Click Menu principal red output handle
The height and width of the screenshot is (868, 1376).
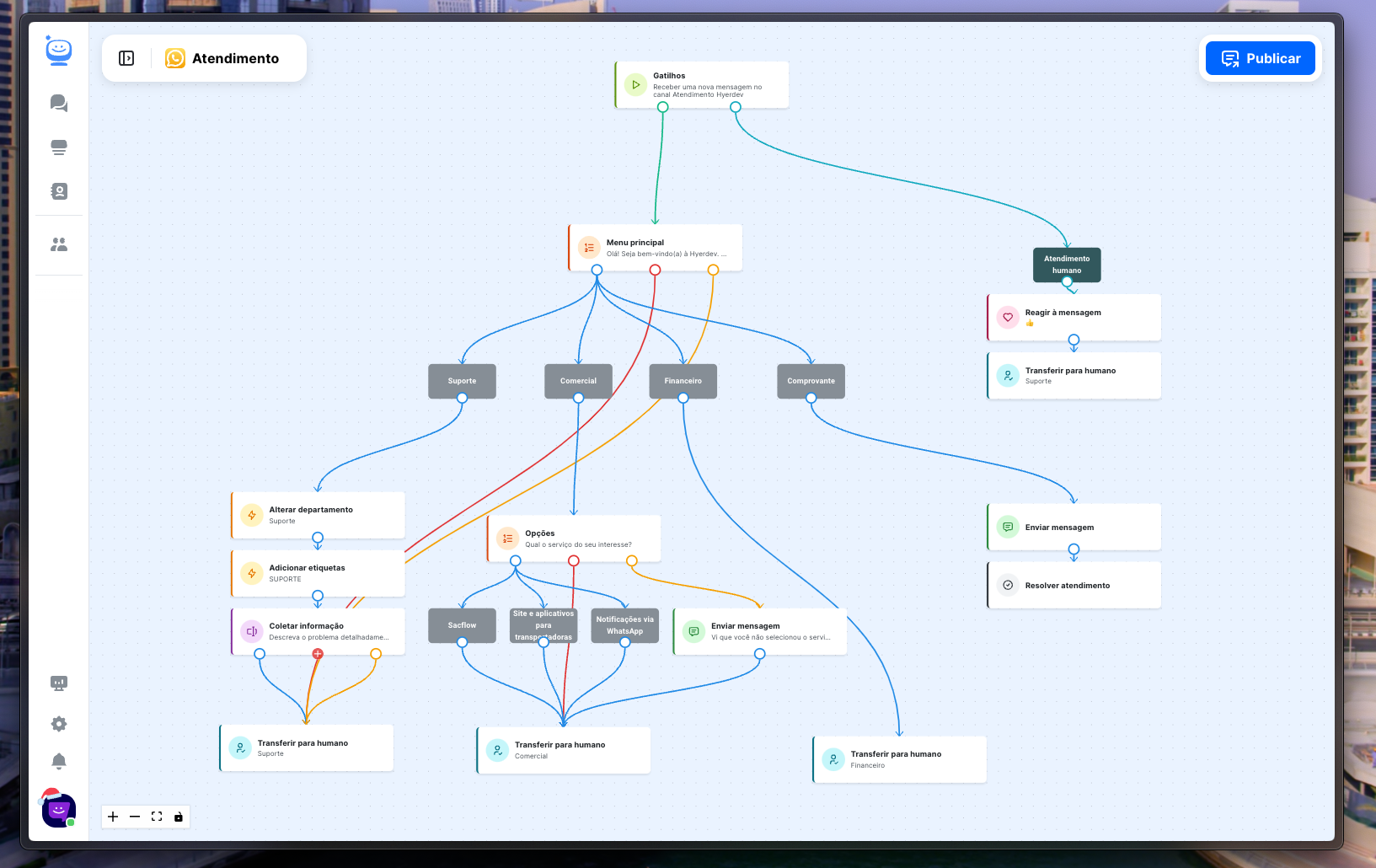click(655, 270)
